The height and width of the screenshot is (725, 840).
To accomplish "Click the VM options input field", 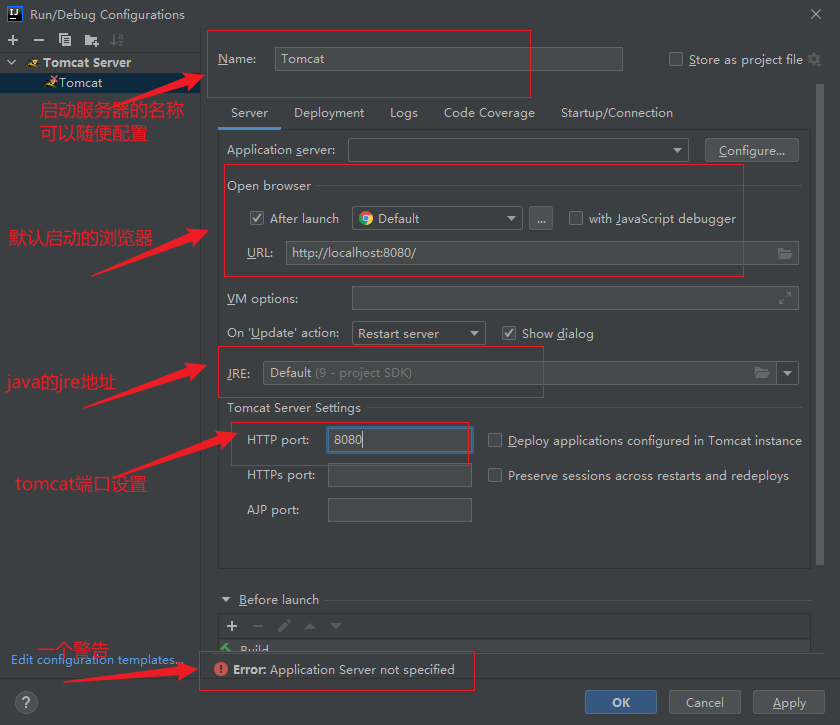I will [575, 298].
